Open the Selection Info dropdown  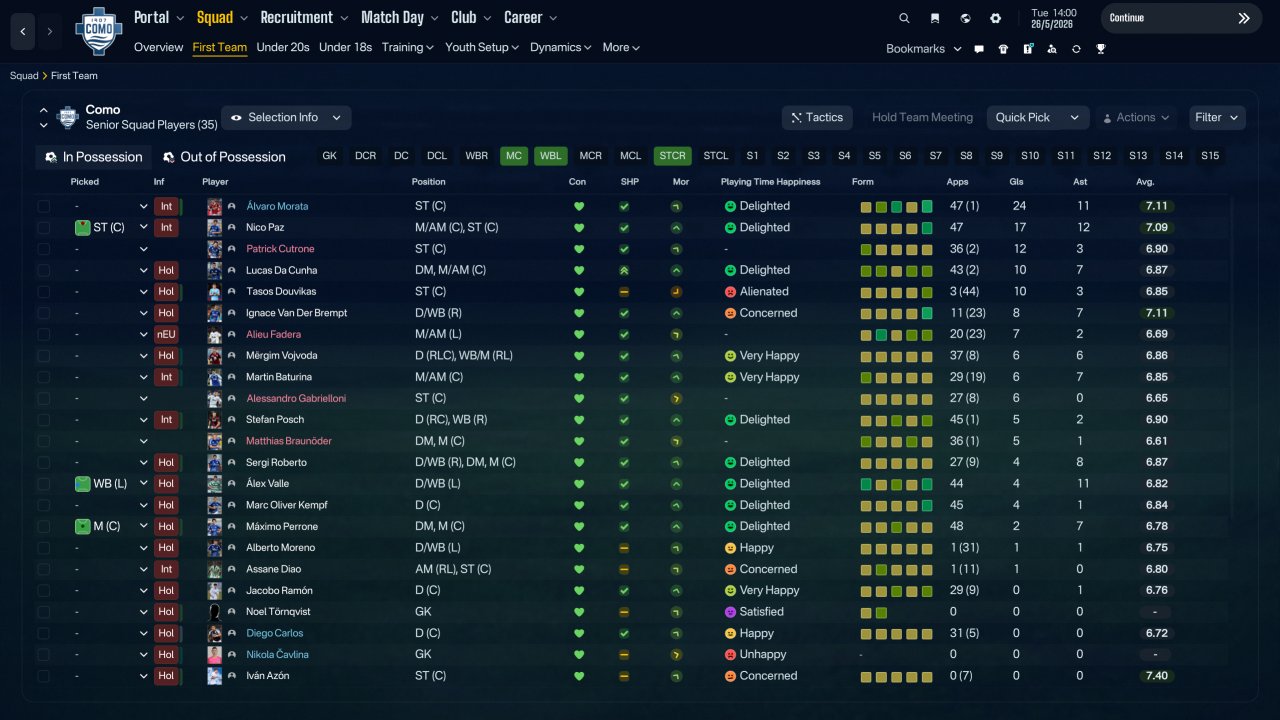coord(286,118)
